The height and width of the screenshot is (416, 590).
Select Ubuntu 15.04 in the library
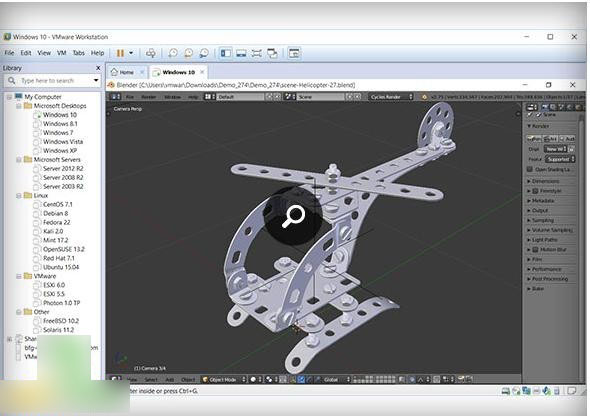click(61, 267)
